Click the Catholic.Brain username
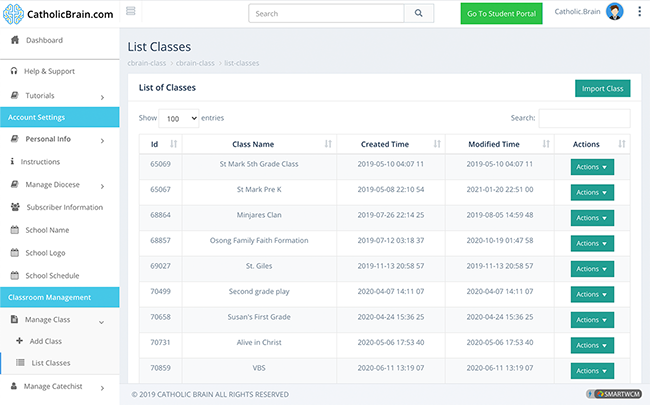The width and height of the screenshot is (650, 405). (x=577, y=12)
